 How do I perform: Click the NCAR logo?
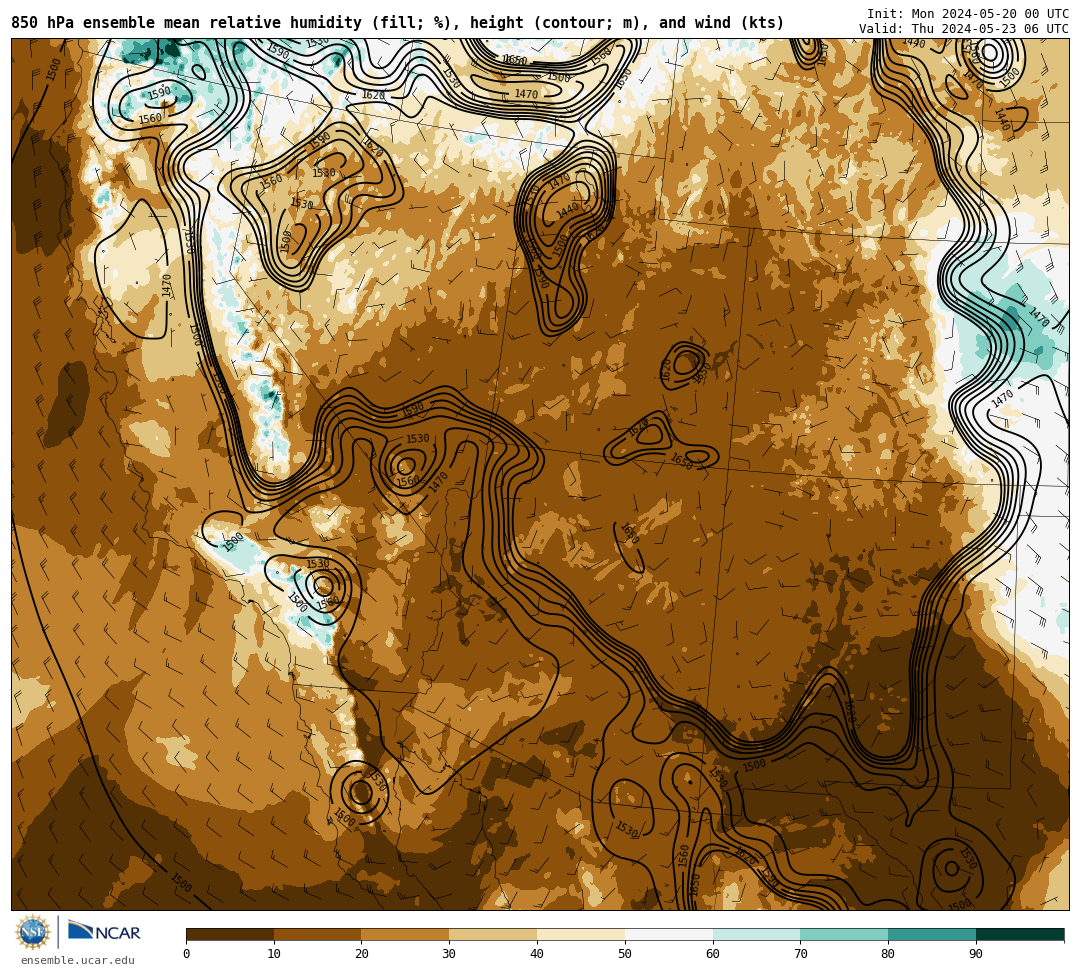point(105,932)
